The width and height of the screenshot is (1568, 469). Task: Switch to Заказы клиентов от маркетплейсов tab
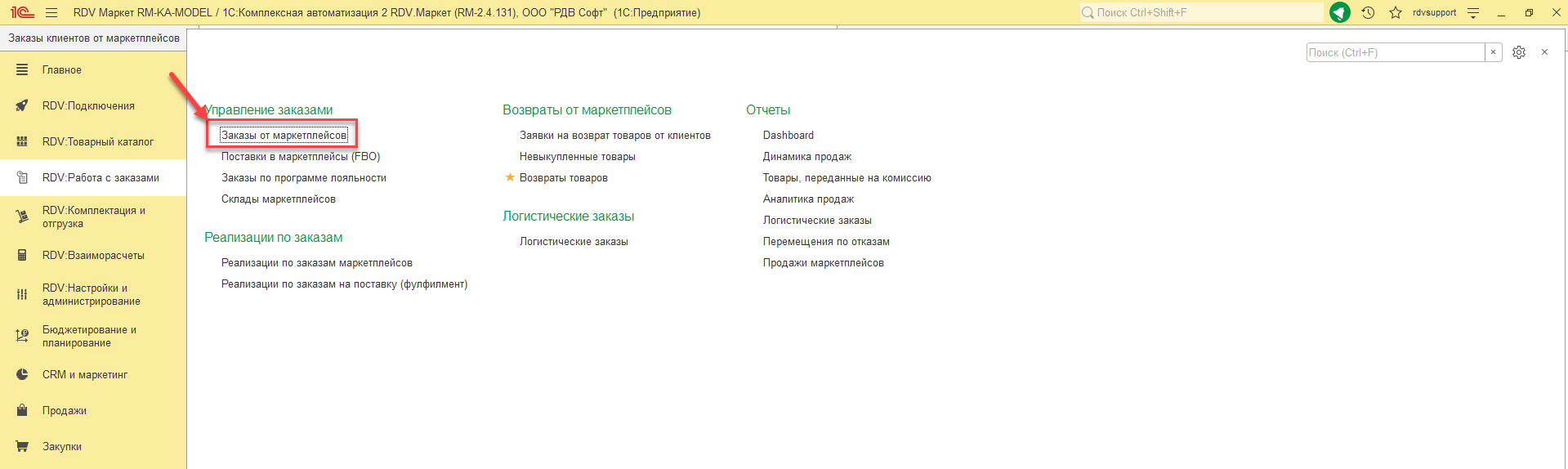(x=94, y=38)
